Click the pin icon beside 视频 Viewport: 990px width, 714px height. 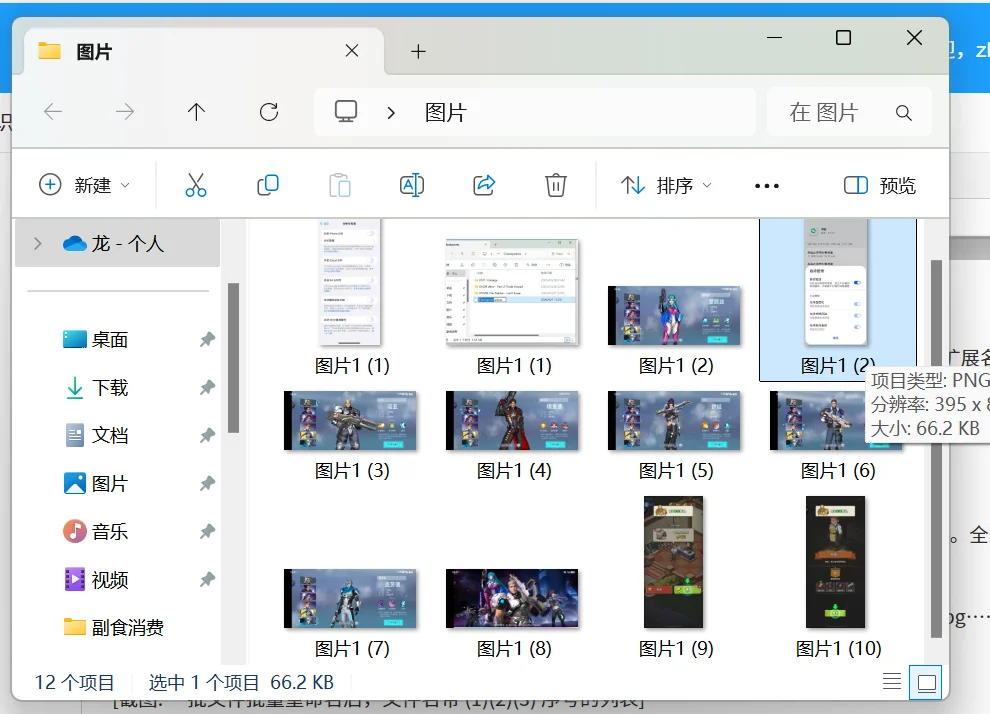pos(207,580)
